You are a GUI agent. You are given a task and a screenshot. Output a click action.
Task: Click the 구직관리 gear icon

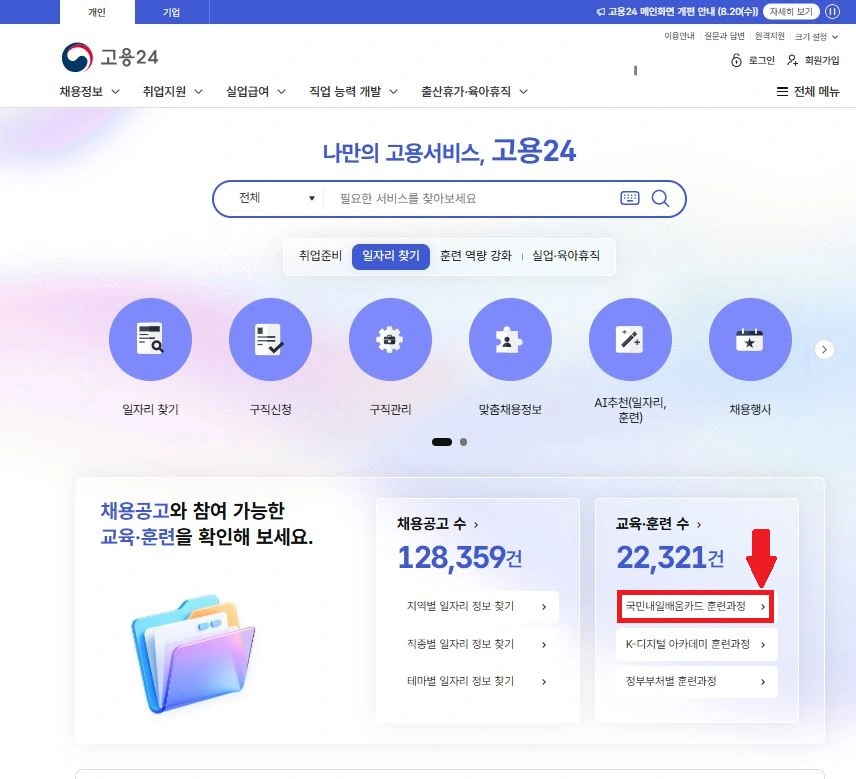tap(390, 339)
